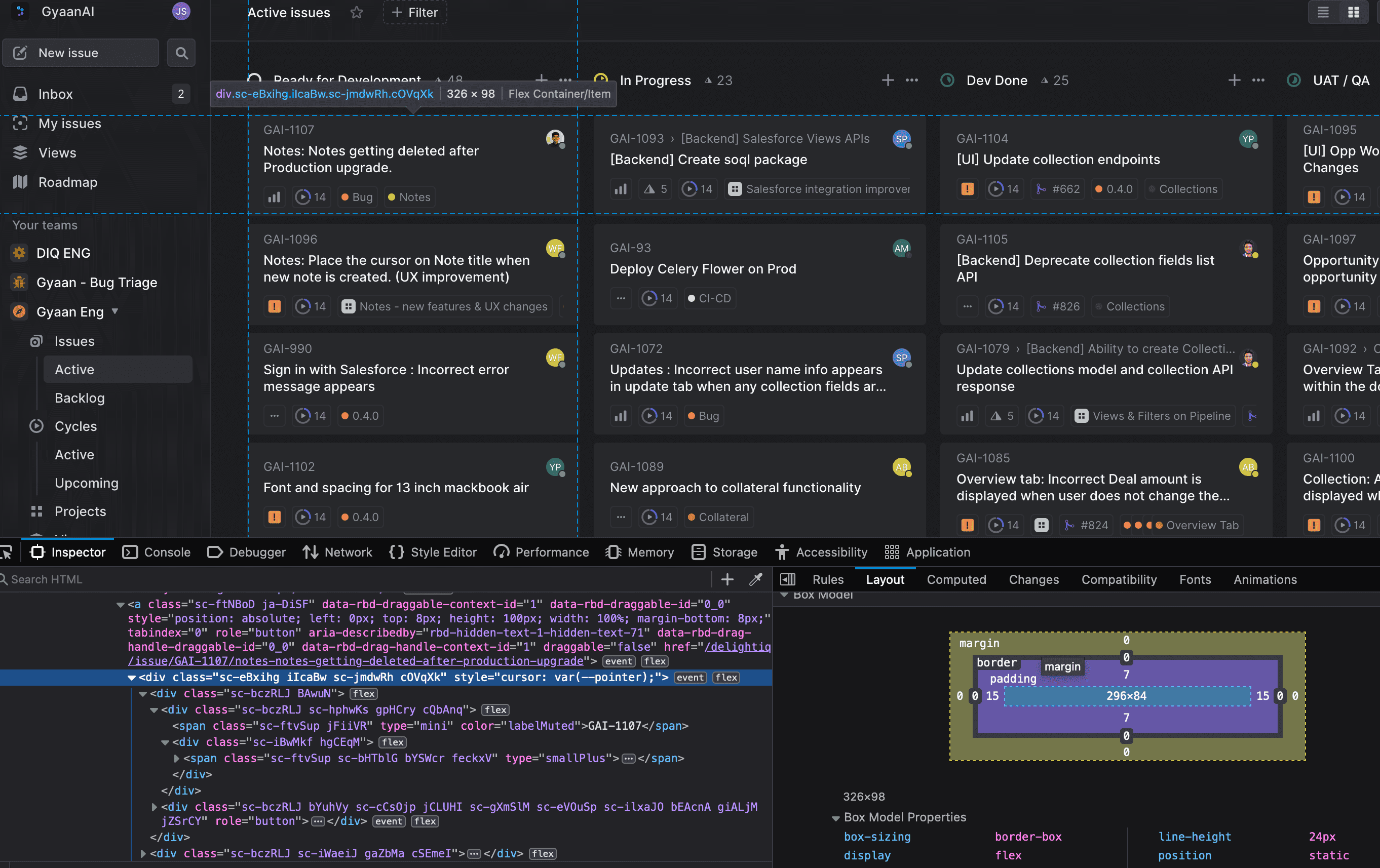
Task: Click the search magnifier icon in sidebar
Action: [x=181, y=53]
